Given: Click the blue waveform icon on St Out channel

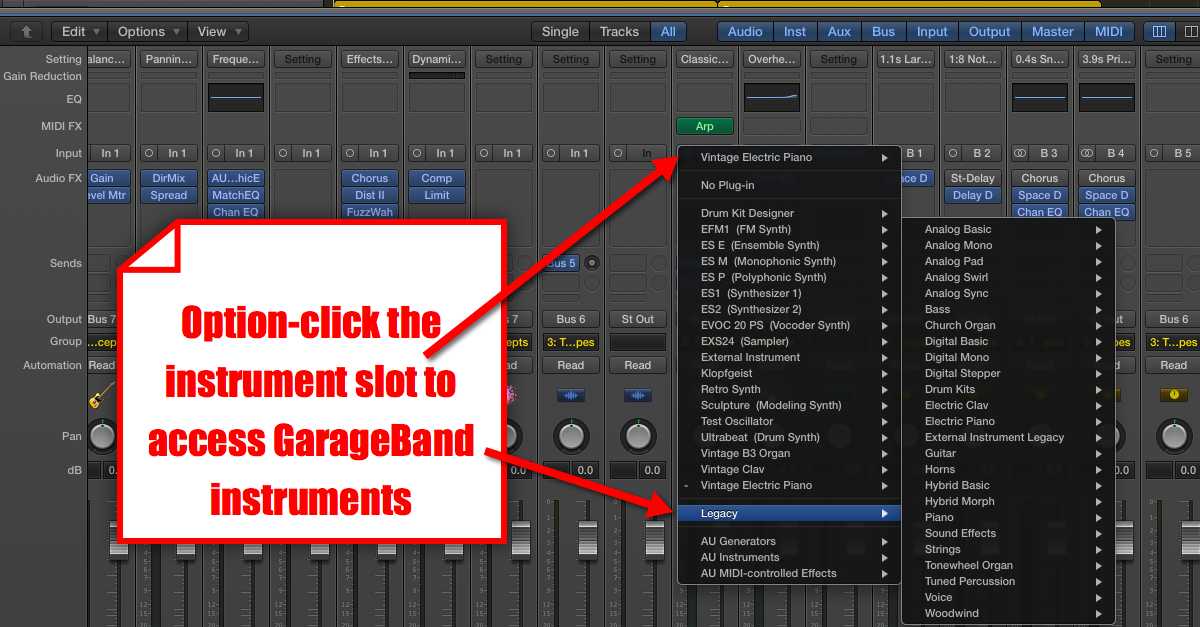Looking at the screenshot, I should click(638, 396).
